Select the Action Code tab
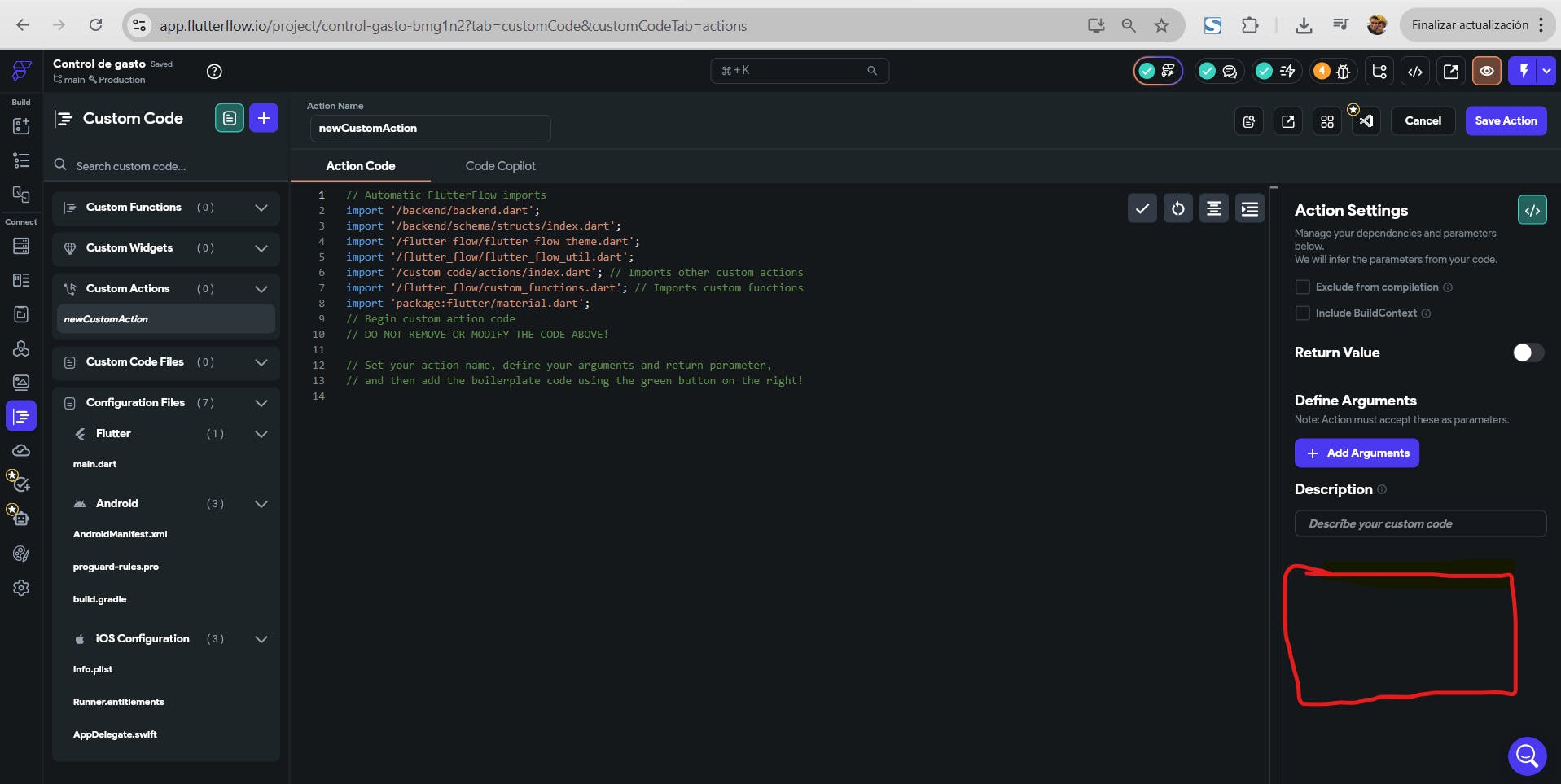The image size is (1561, 784). pyautogui.click(x=360, y=166)
